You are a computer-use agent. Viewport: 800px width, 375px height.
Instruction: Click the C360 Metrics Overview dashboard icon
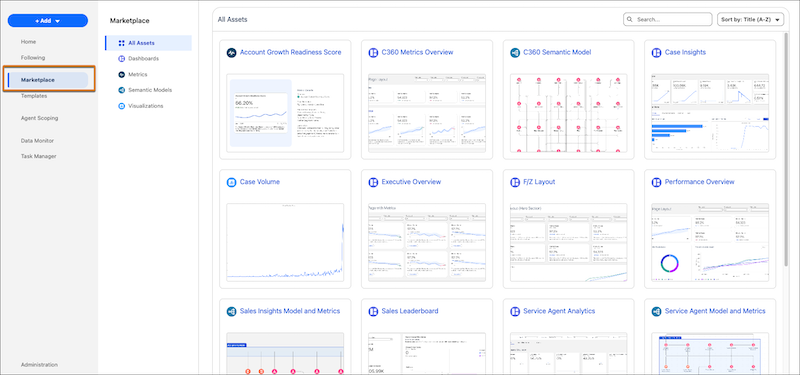[x=373, y=53]
